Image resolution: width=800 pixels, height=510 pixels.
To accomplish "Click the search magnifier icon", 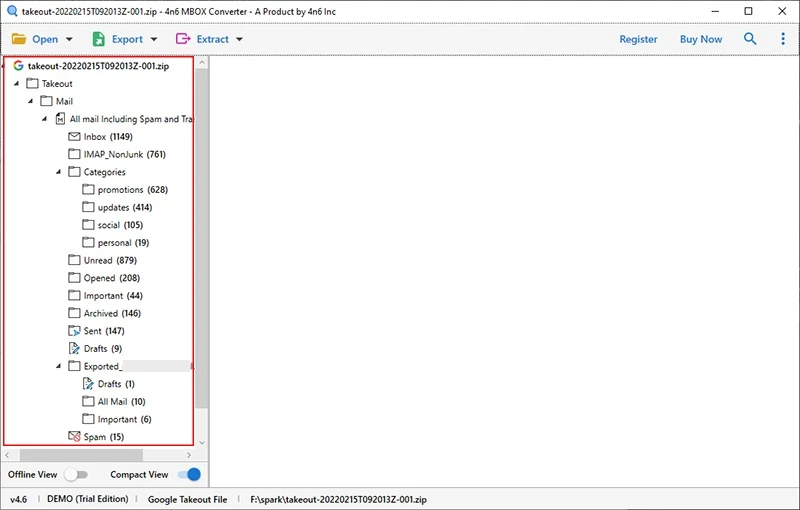I will coord(750,39).
